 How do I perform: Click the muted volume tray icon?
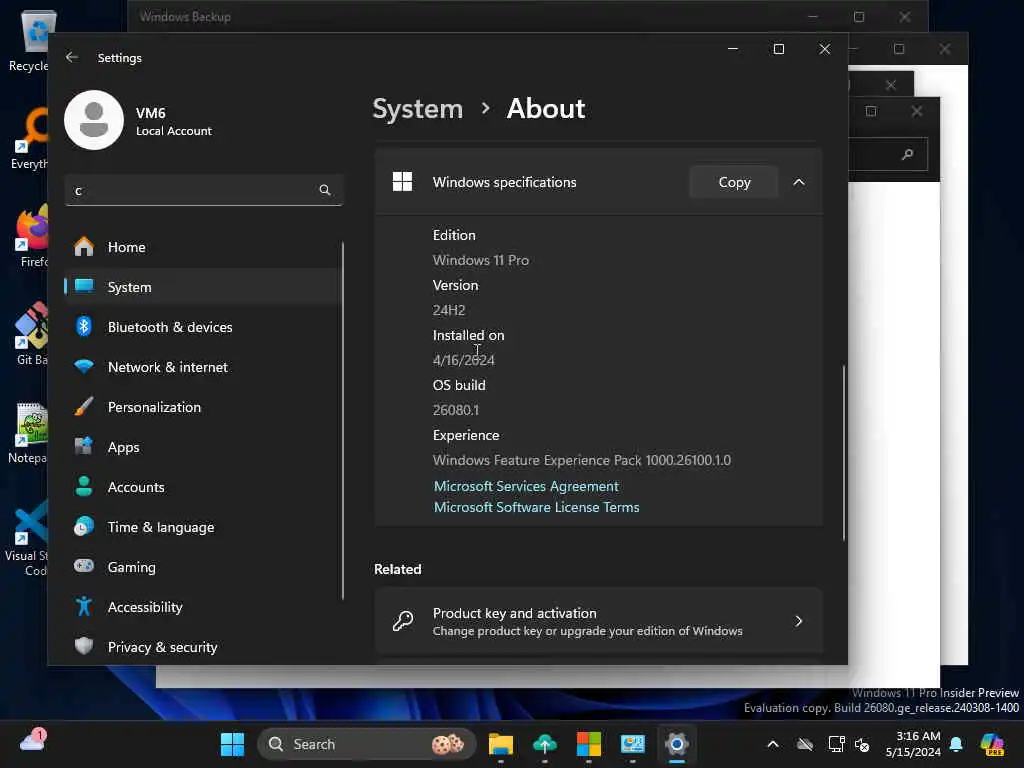click(862, 744)
